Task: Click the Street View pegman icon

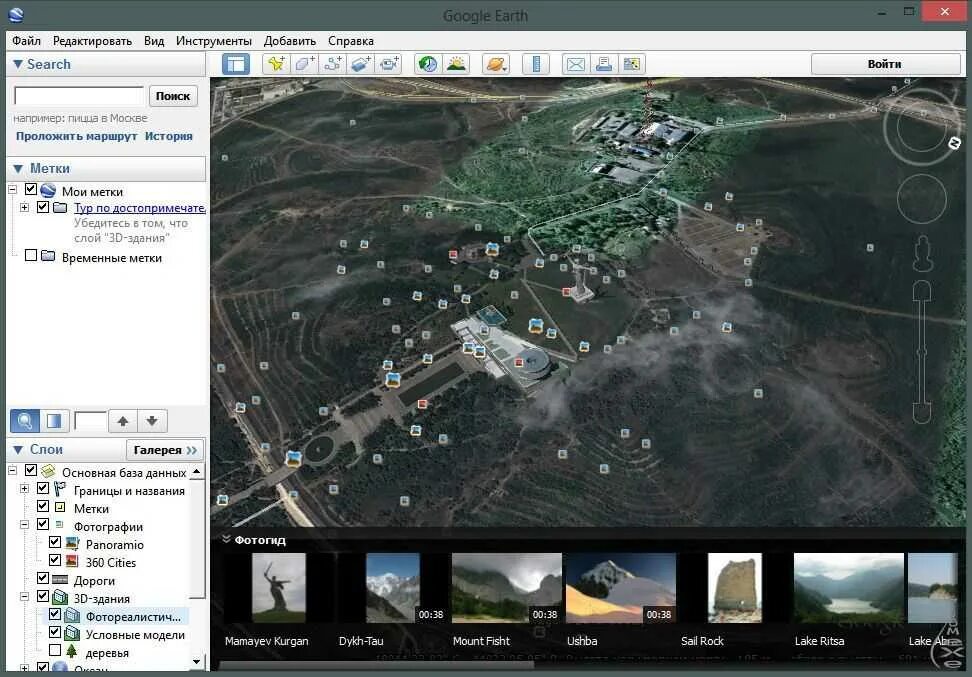Action: click(x=922, y=253)
